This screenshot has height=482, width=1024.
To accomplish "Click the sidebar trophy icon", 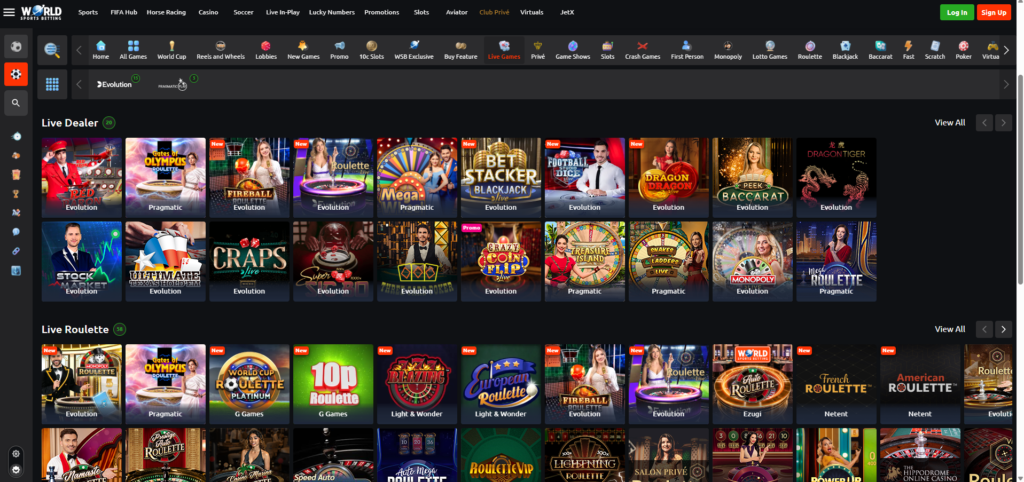I will (x=16, y=194).
